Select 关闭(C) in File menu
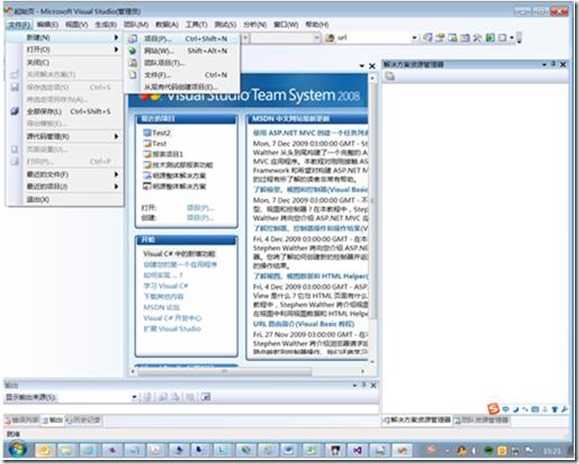The width and height of the screenshot is (579, 464). click(x=66, y=62)
